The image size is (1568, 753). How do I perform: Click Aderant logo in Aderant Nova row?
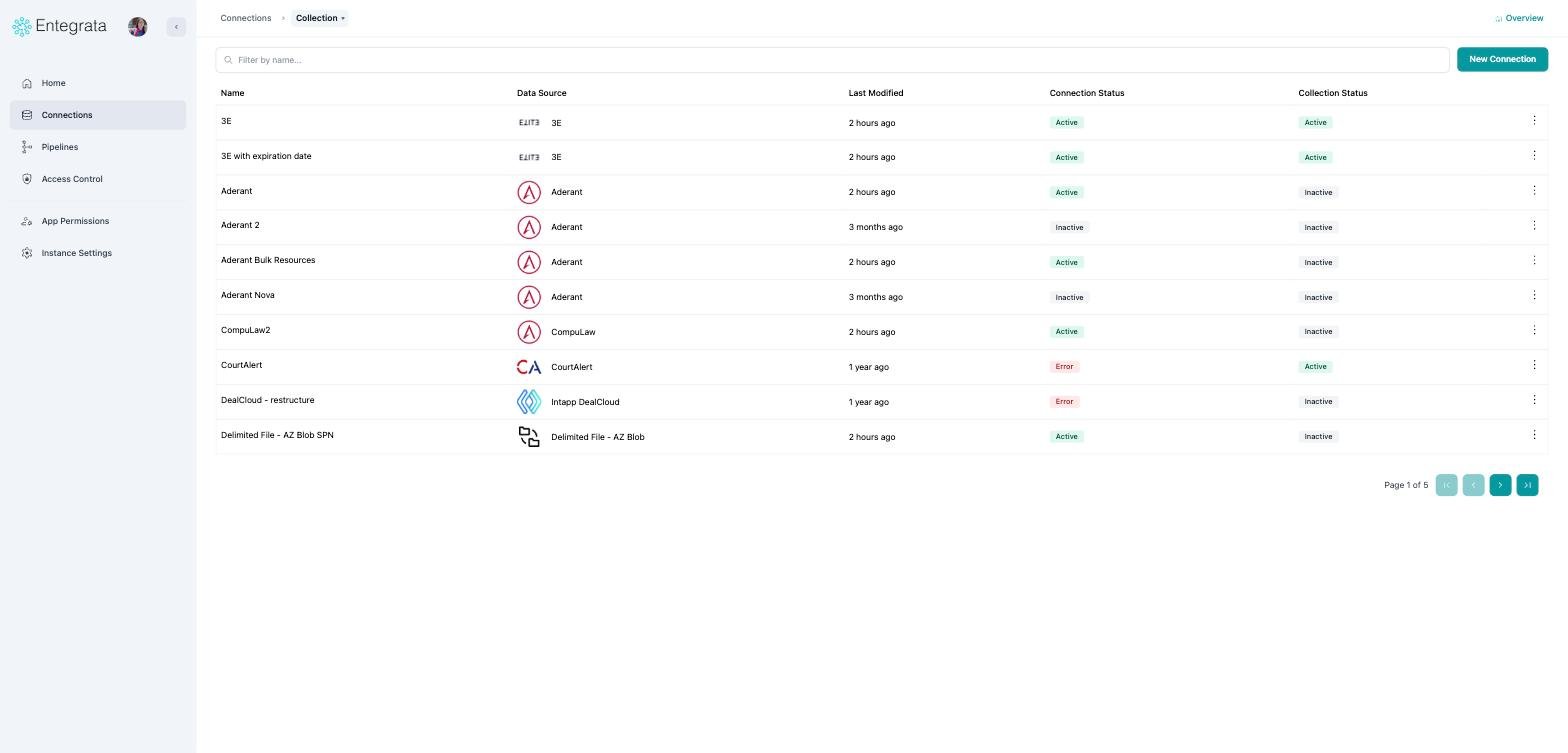[x=529, y=297]
